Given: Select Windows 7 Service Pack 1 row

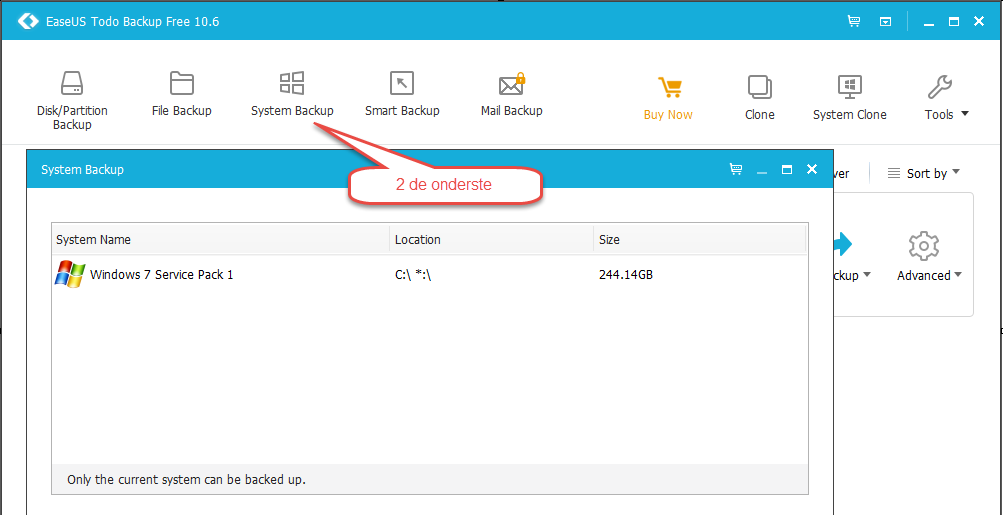Looking at the screenshot, I should point(429,274).
